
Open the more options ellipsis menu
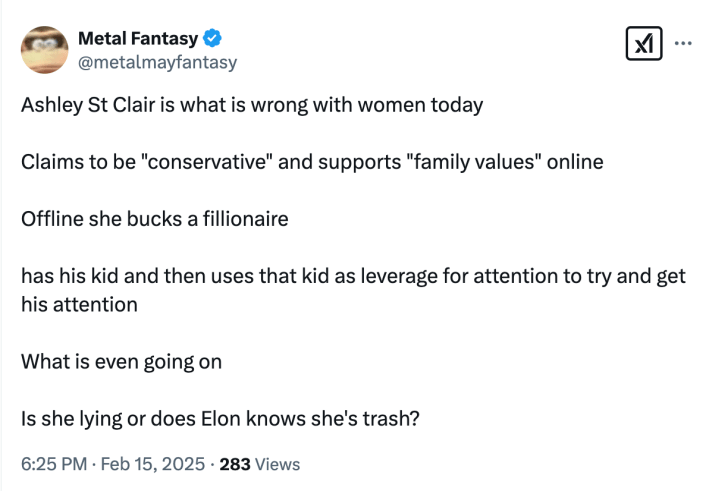[x=684, y=43]
